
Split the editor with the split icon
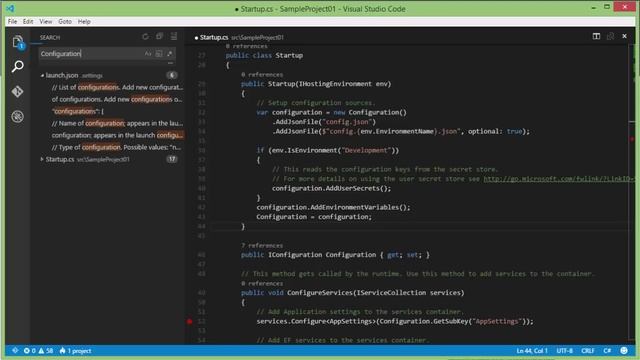(x=596, y=36)
